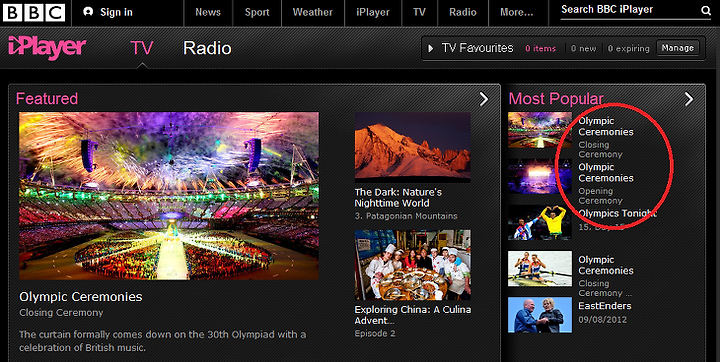Open the Olympics Tonight athletes thumbnail
This screenshot has width=720, height=362.
tap(540, 222)
